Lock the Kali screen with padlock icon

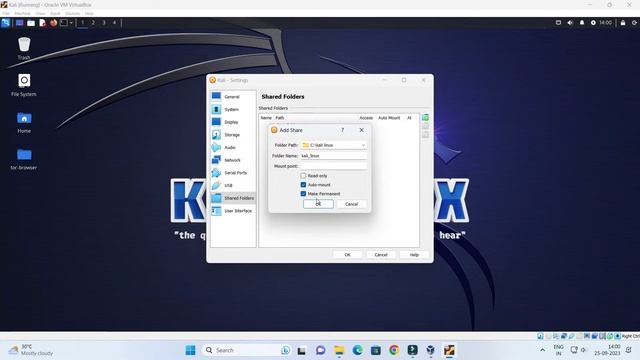(x=623, y=23)
